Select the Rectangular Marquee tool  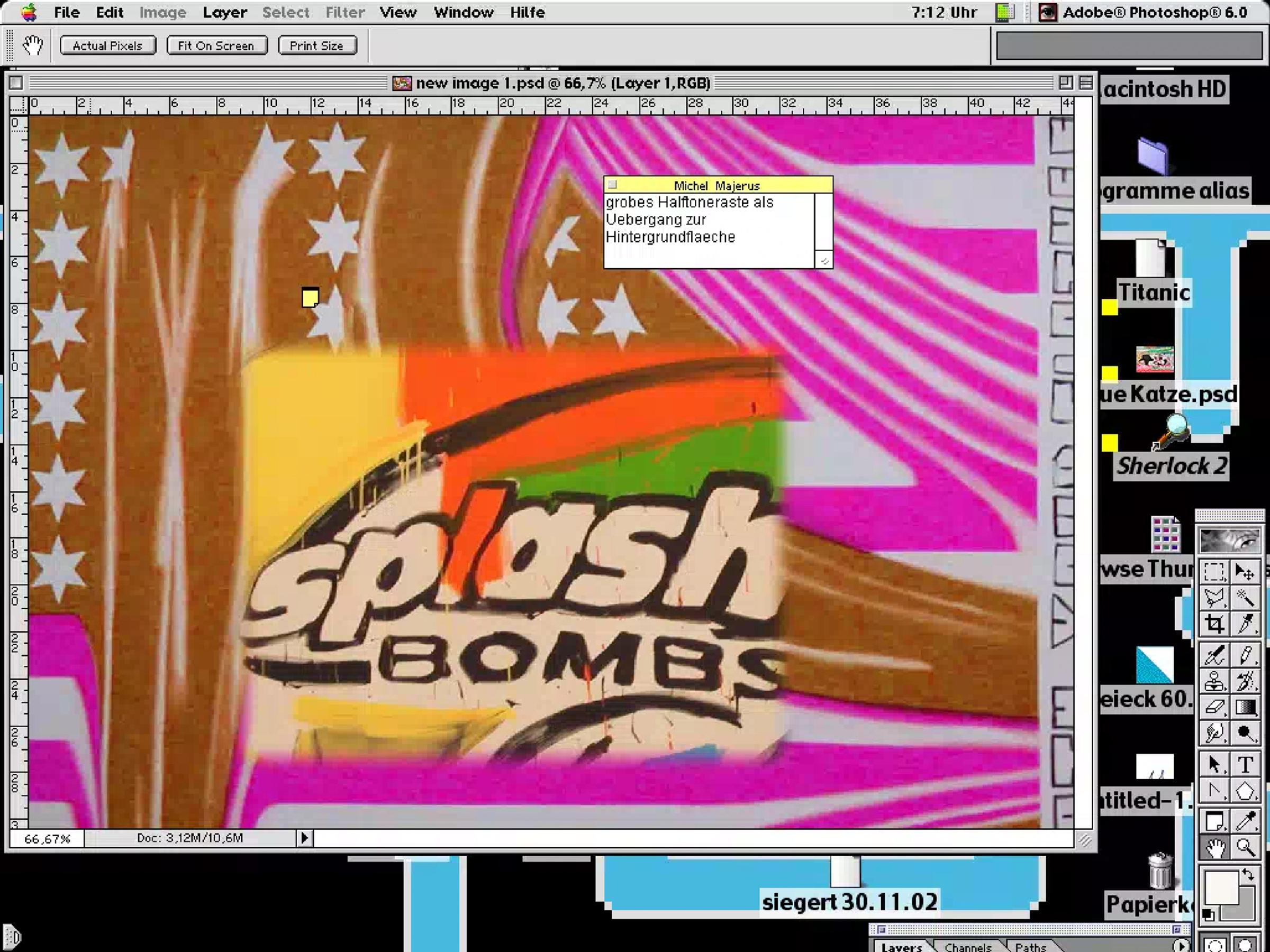pos(1214,572)
